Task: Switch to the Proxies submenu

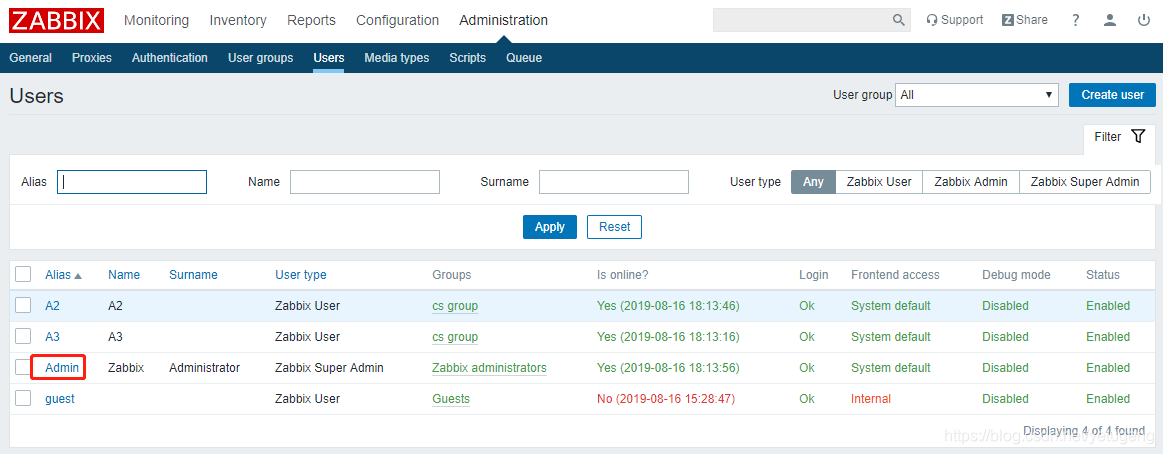Action: click(x=92, y=58)
